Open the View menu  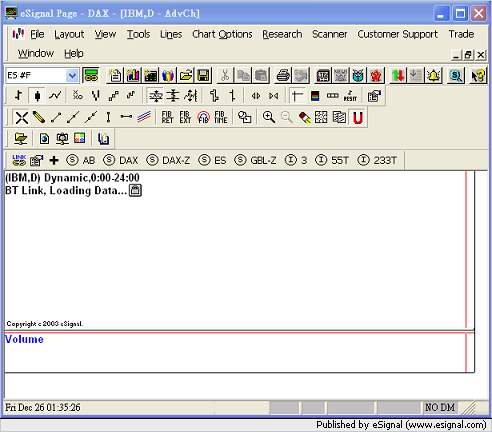coord(105,34)
